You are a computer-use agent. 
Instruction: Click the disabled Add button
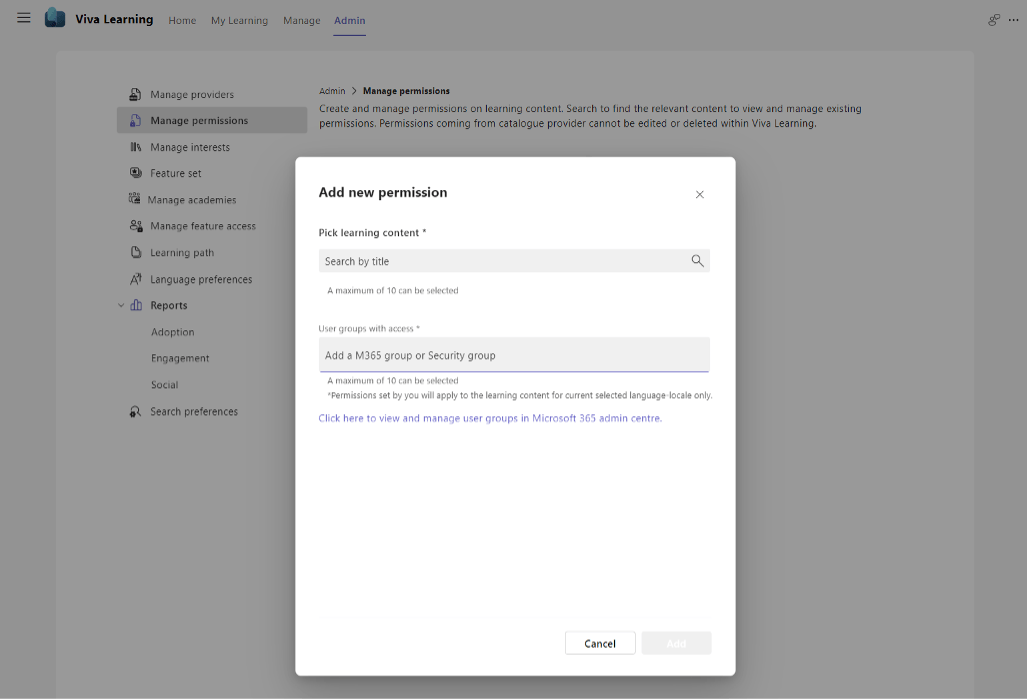[x=676, y=644]
